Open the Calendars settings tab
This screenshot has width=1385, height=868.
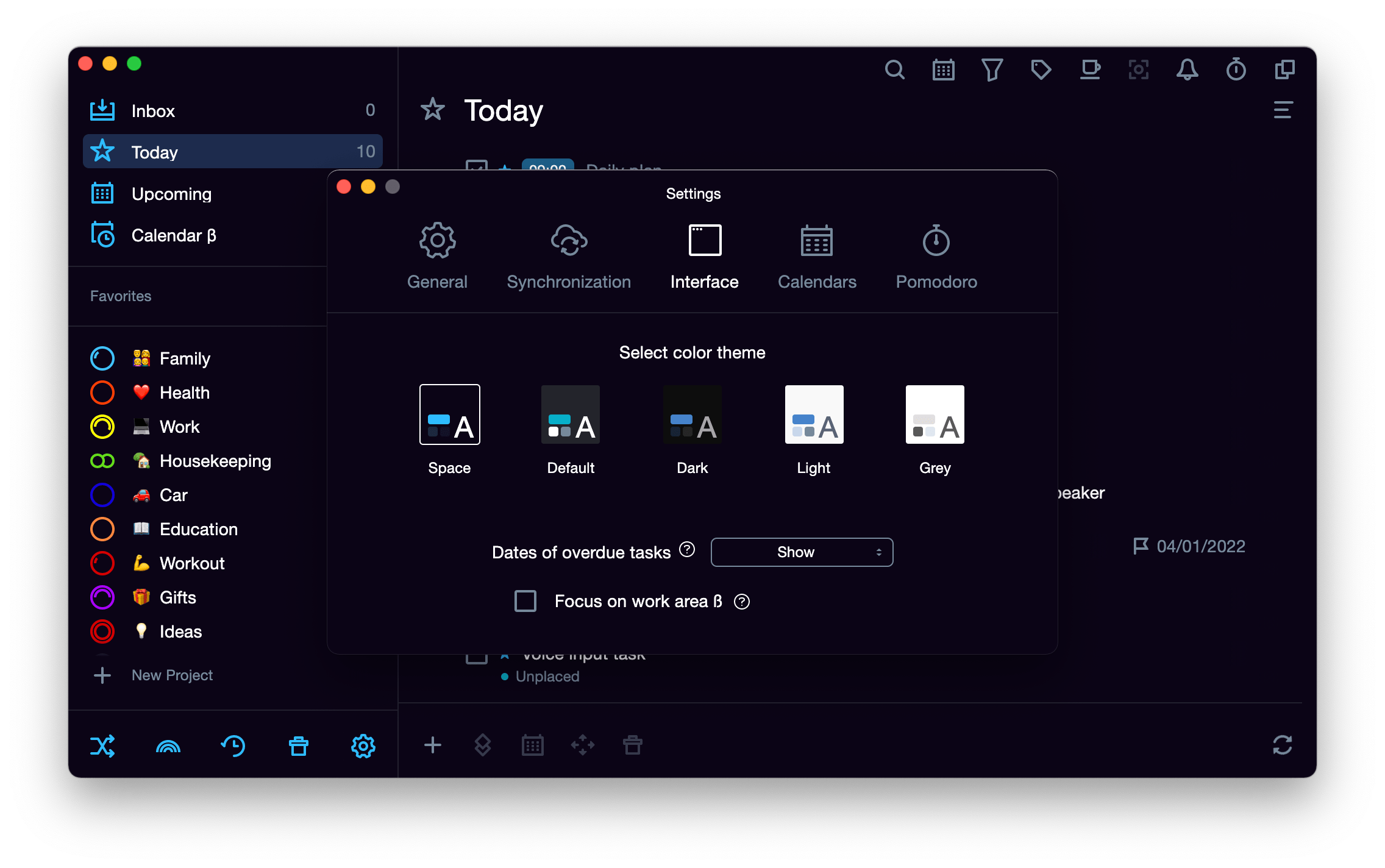pyautogui.click(x=817, y=256)
